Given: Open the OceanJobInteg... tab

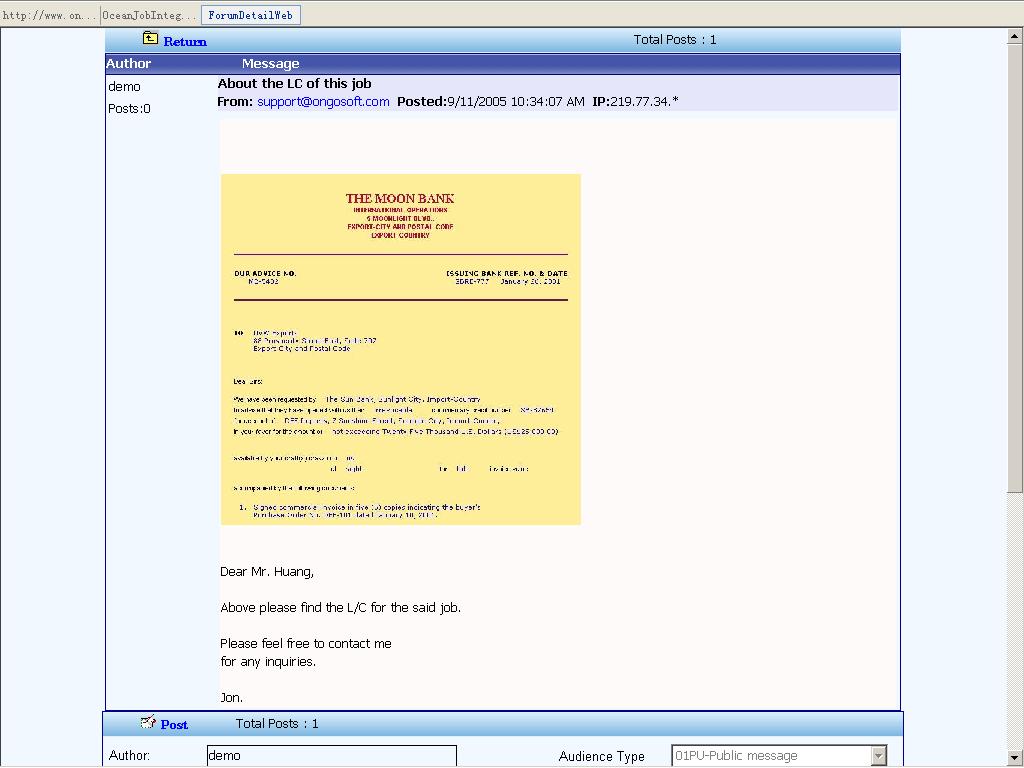Looking at the screenshot, I should click(150, 15).
